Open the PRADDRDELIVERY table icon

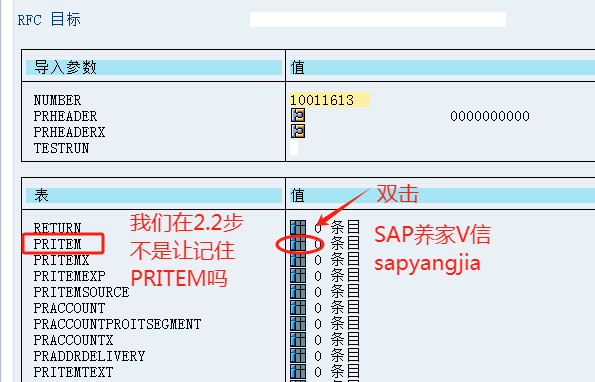tap(298, 356)
